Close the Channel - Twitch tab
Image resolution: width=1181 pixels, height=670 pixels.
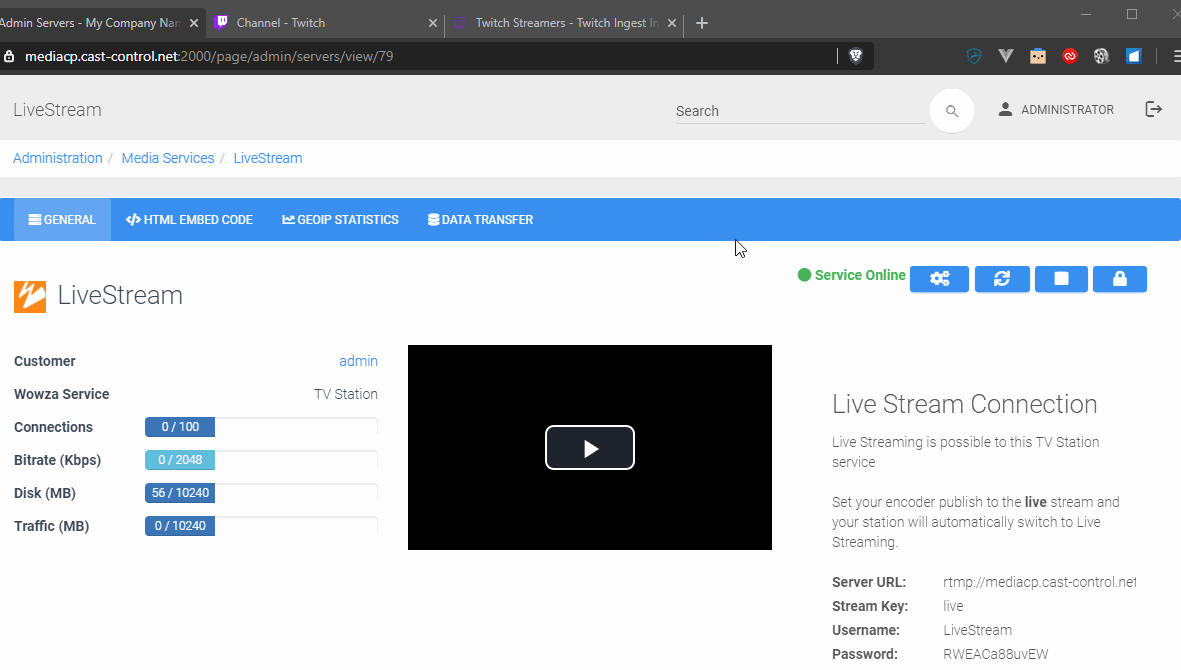(x=432, y=23)
